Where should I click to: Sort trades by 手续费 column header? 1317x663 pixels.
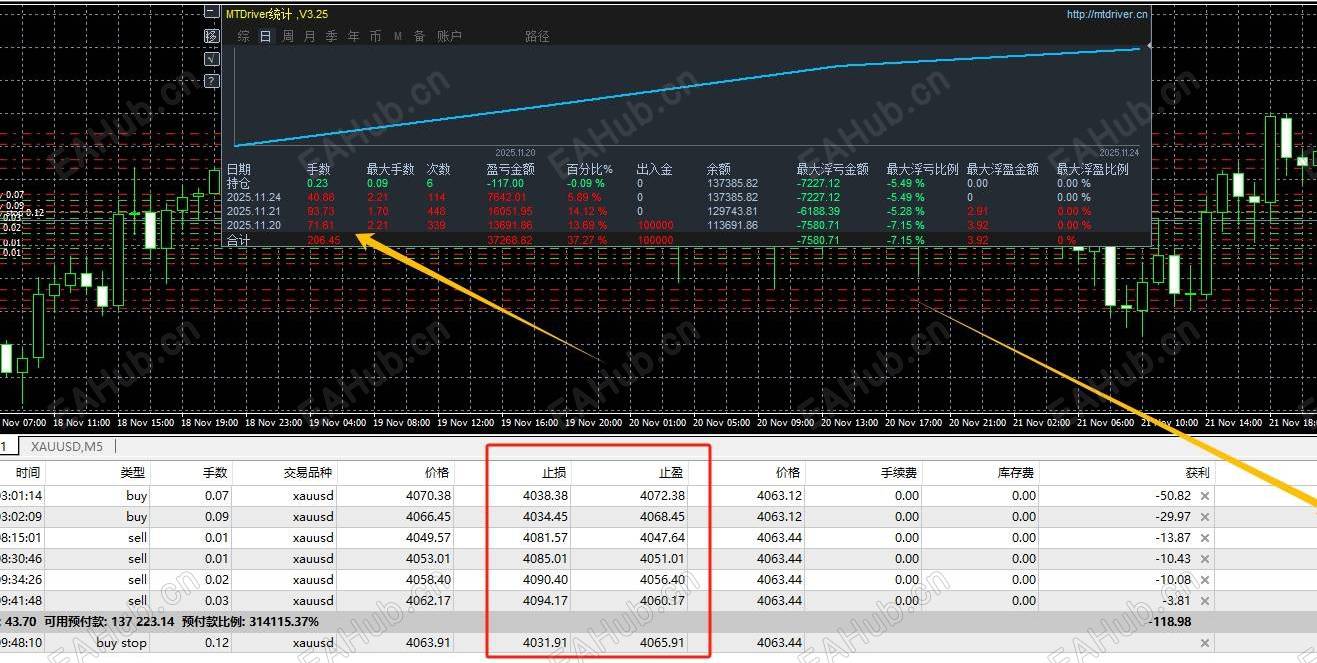pos(900,472)
